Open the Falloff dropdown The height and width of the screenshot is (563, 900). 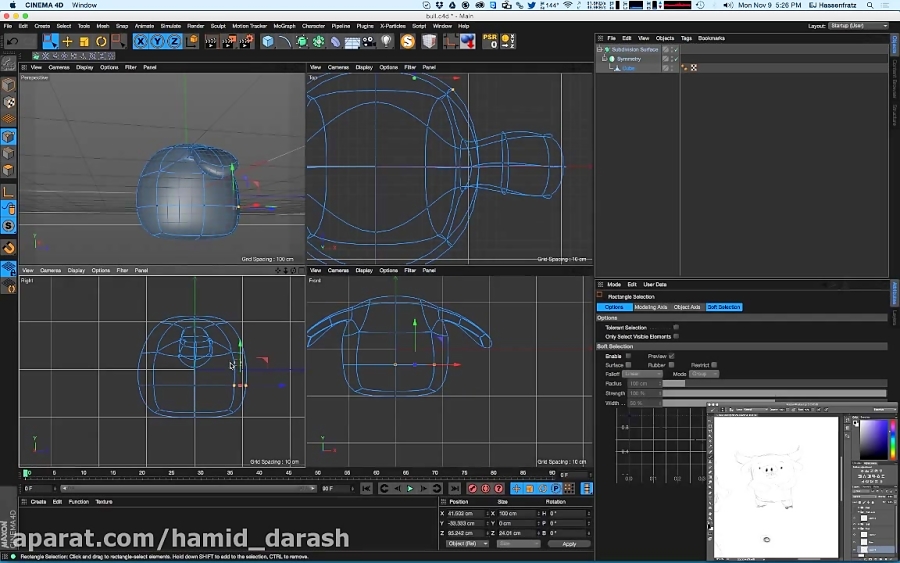click(642, 374)
